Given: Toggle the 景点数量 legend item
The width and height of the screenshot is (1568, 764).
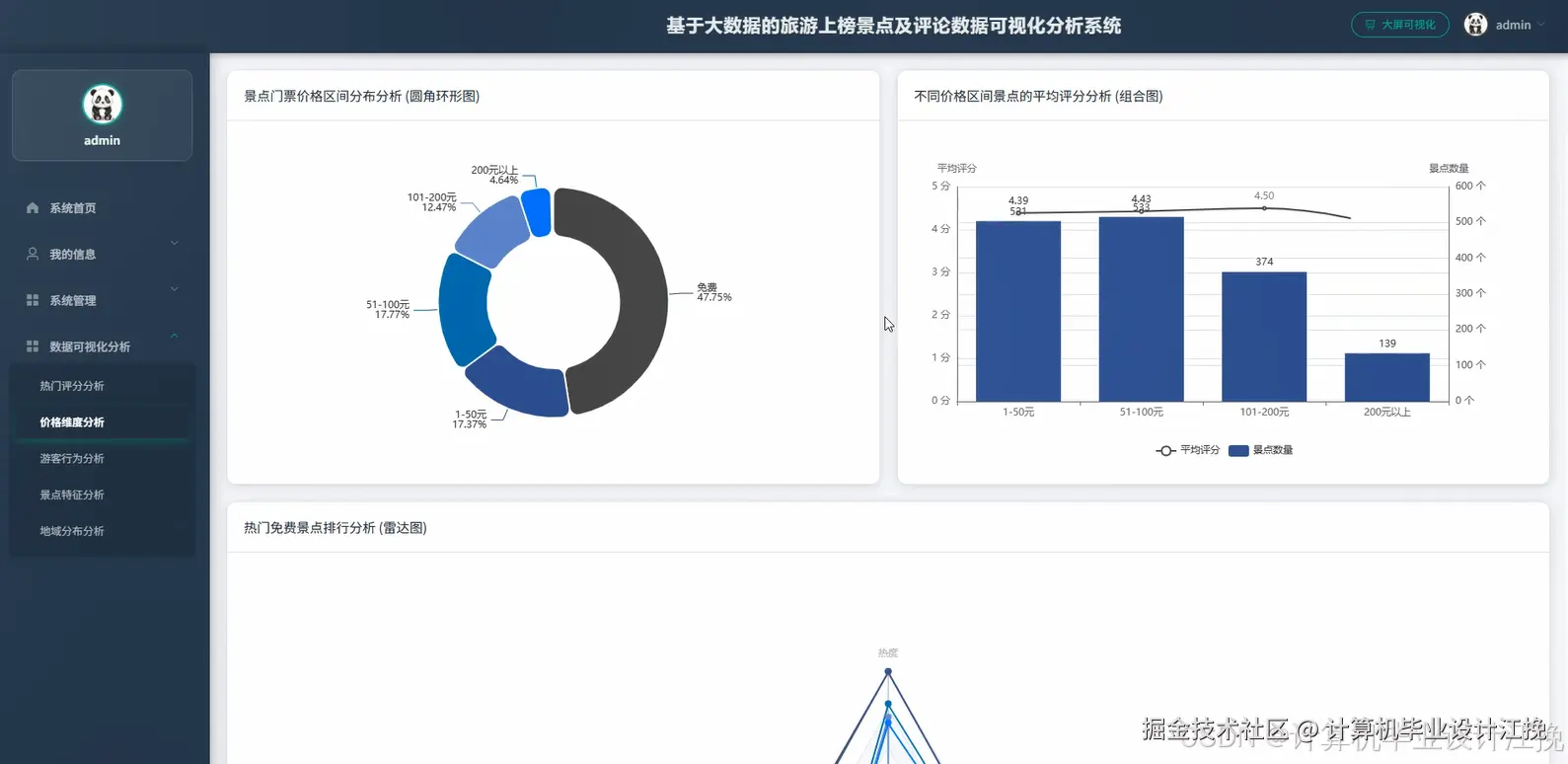Looking at the screenshot, I should pyautogui.click(x=1260, y=450).
